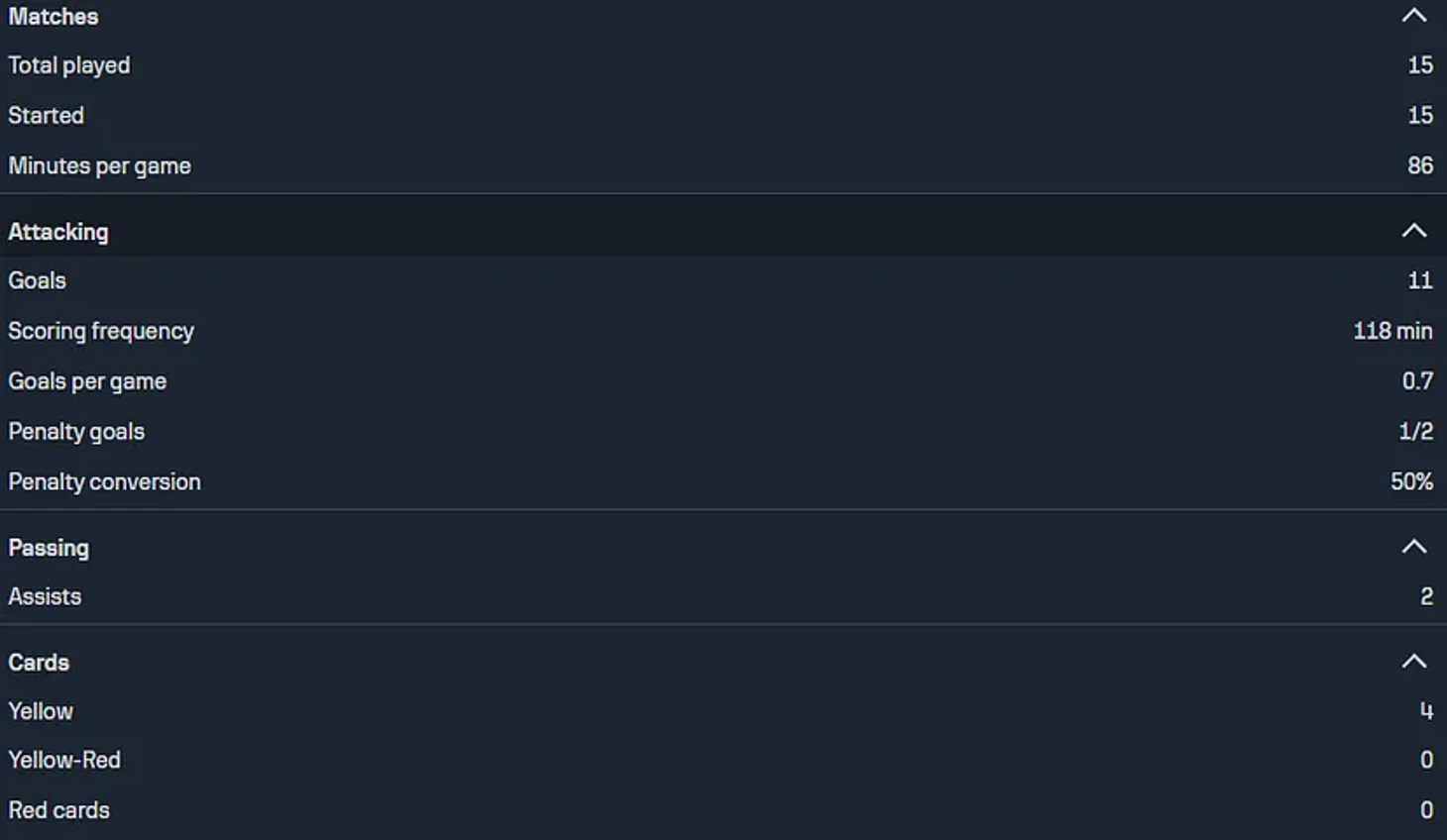Select the Yellow cards label
Screen dimensions: 1447x840
point(41,711)
